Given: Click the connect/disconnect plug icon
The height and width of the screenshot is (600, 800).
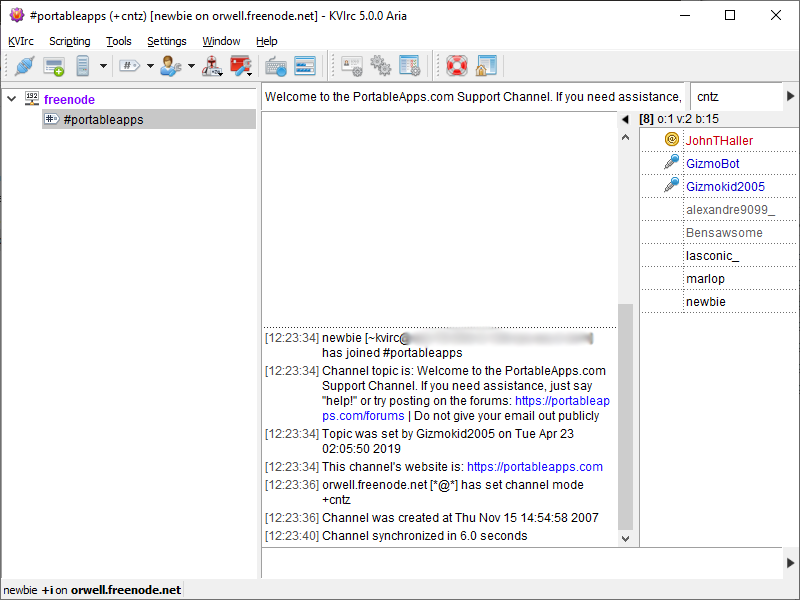Looking at the screenshot, I should point(24,67).
